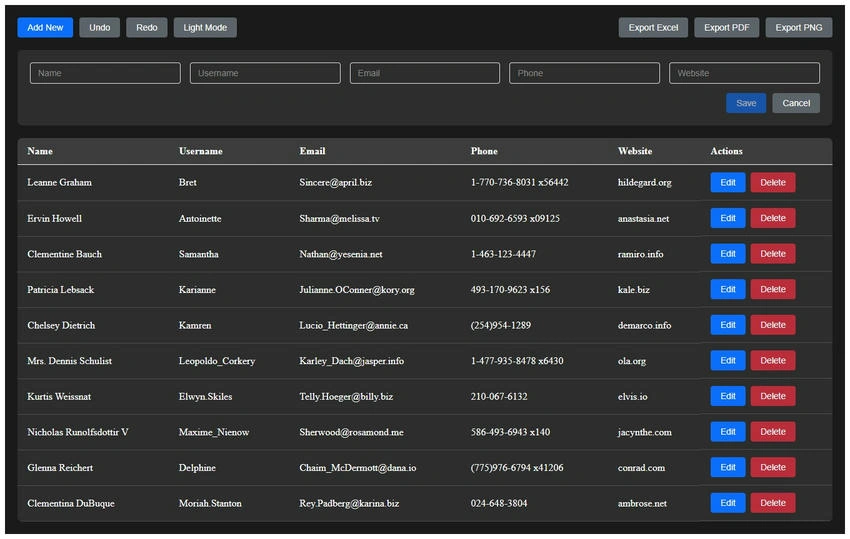Delete Glenna Reichert's record
The image size is (850, 539).
(772, 467)
